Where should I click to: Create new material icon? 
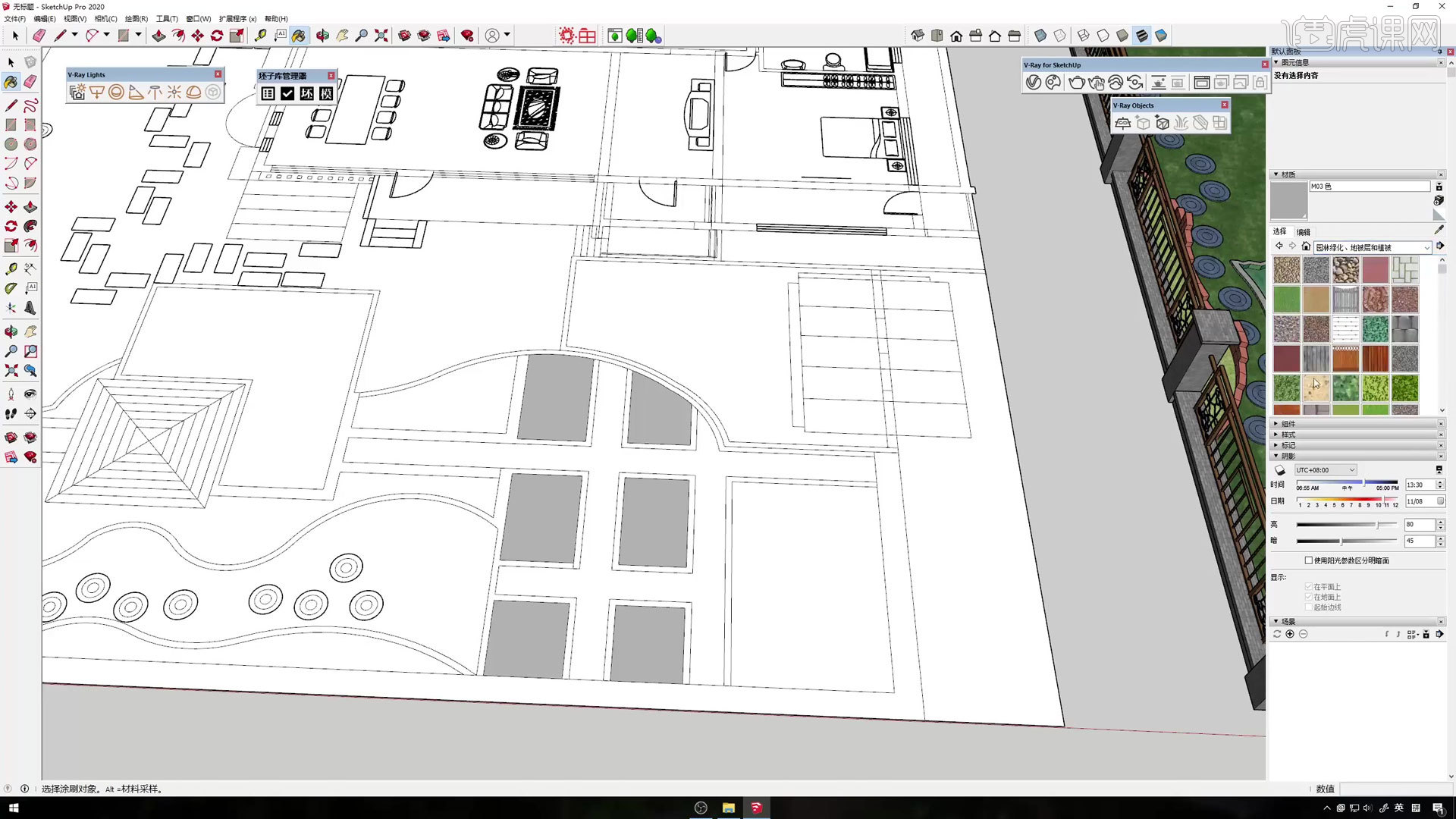(x=1439, y=200)
